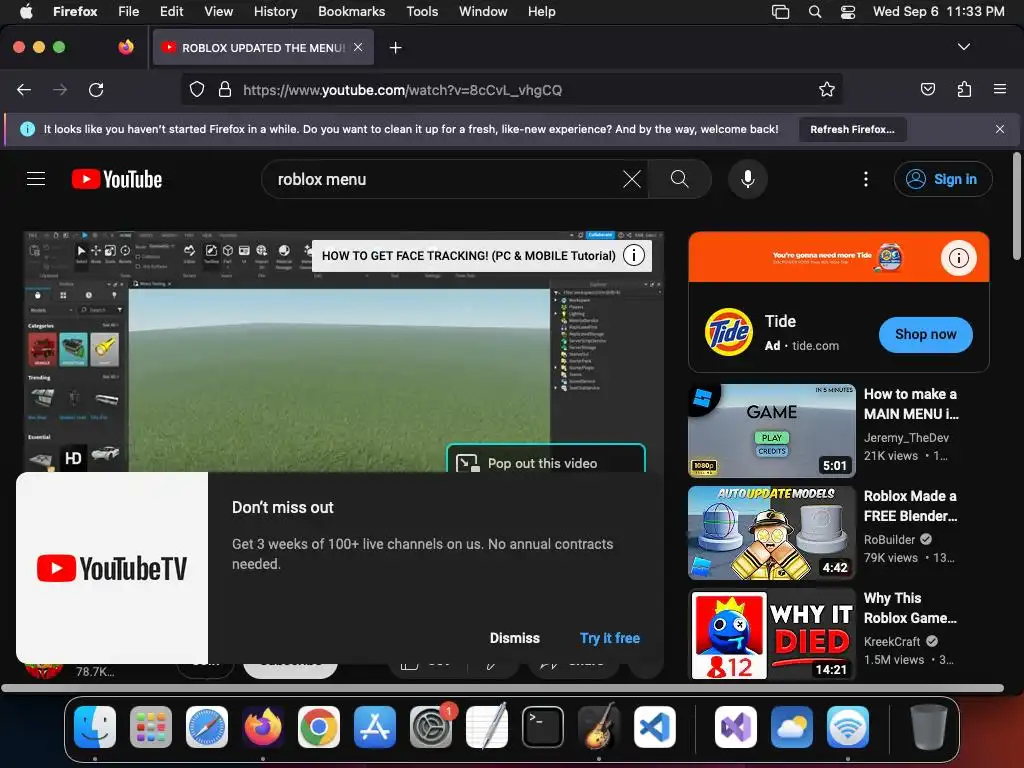Open the Wed Sep 6 clock
The image size is (1024, 768).
coord(938,12)
